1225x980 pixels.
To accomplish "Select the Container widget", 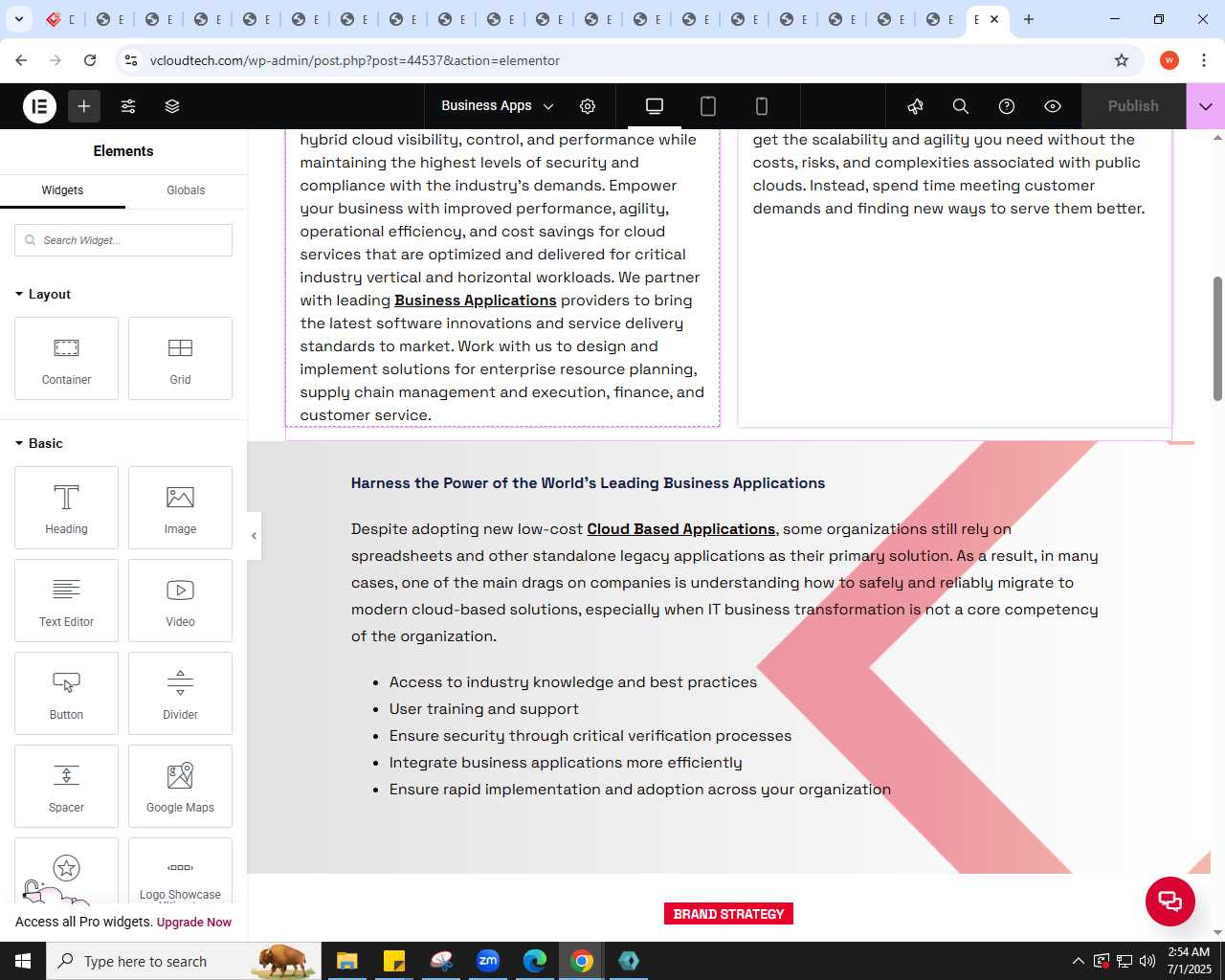I will point(66,358).
